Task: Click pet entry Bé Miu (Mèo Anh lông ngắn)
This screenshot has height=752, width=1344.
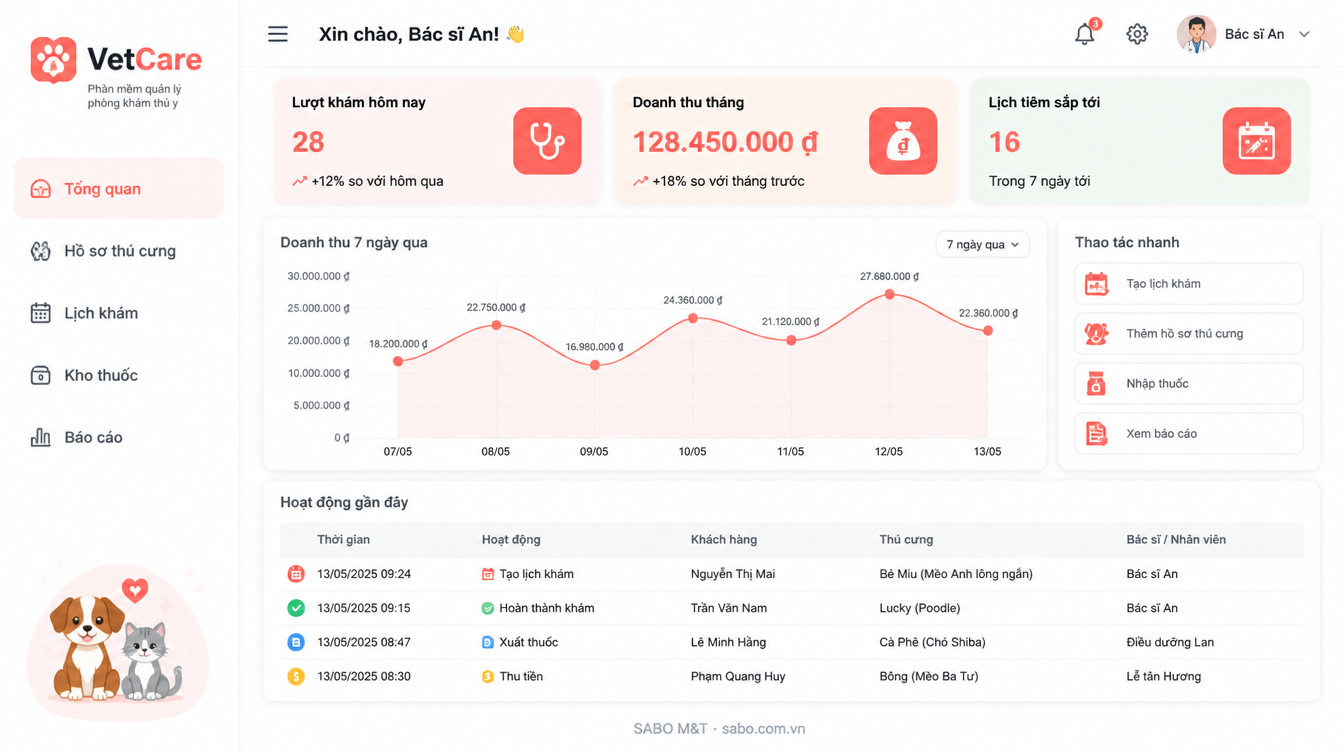Action: point(956,574)
